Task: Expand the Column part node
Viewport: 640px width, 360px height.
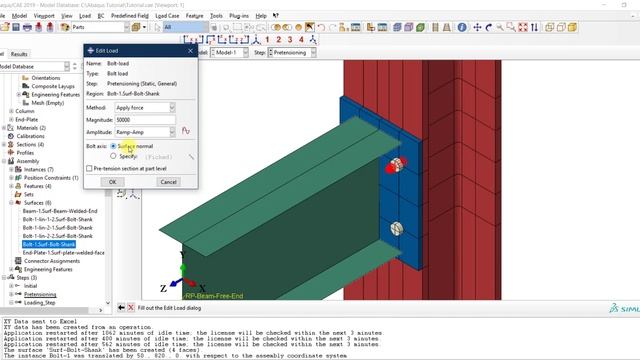Action: coord(11,111)
